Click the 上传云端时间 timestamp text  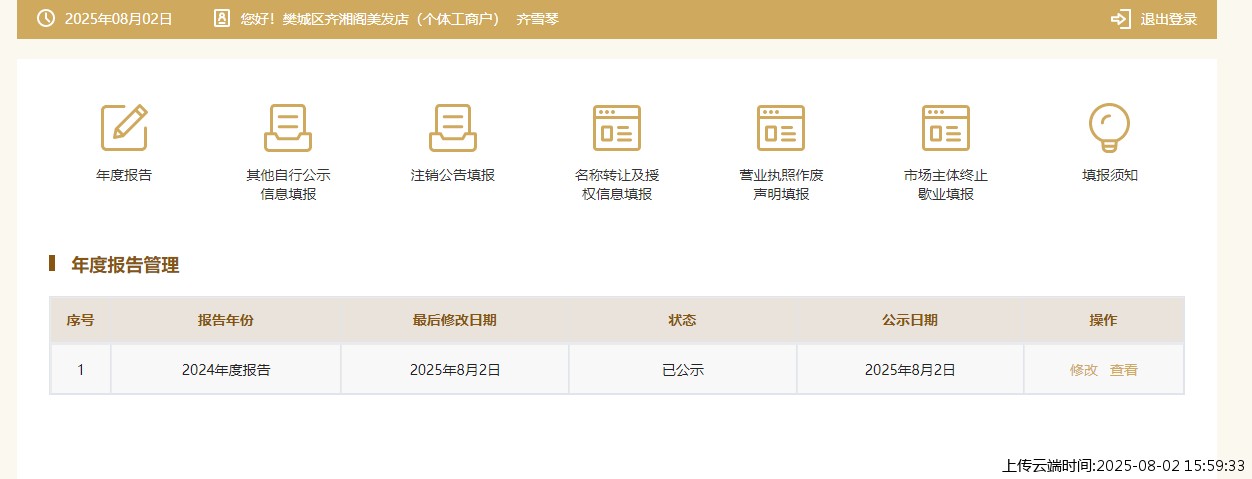1124,466
